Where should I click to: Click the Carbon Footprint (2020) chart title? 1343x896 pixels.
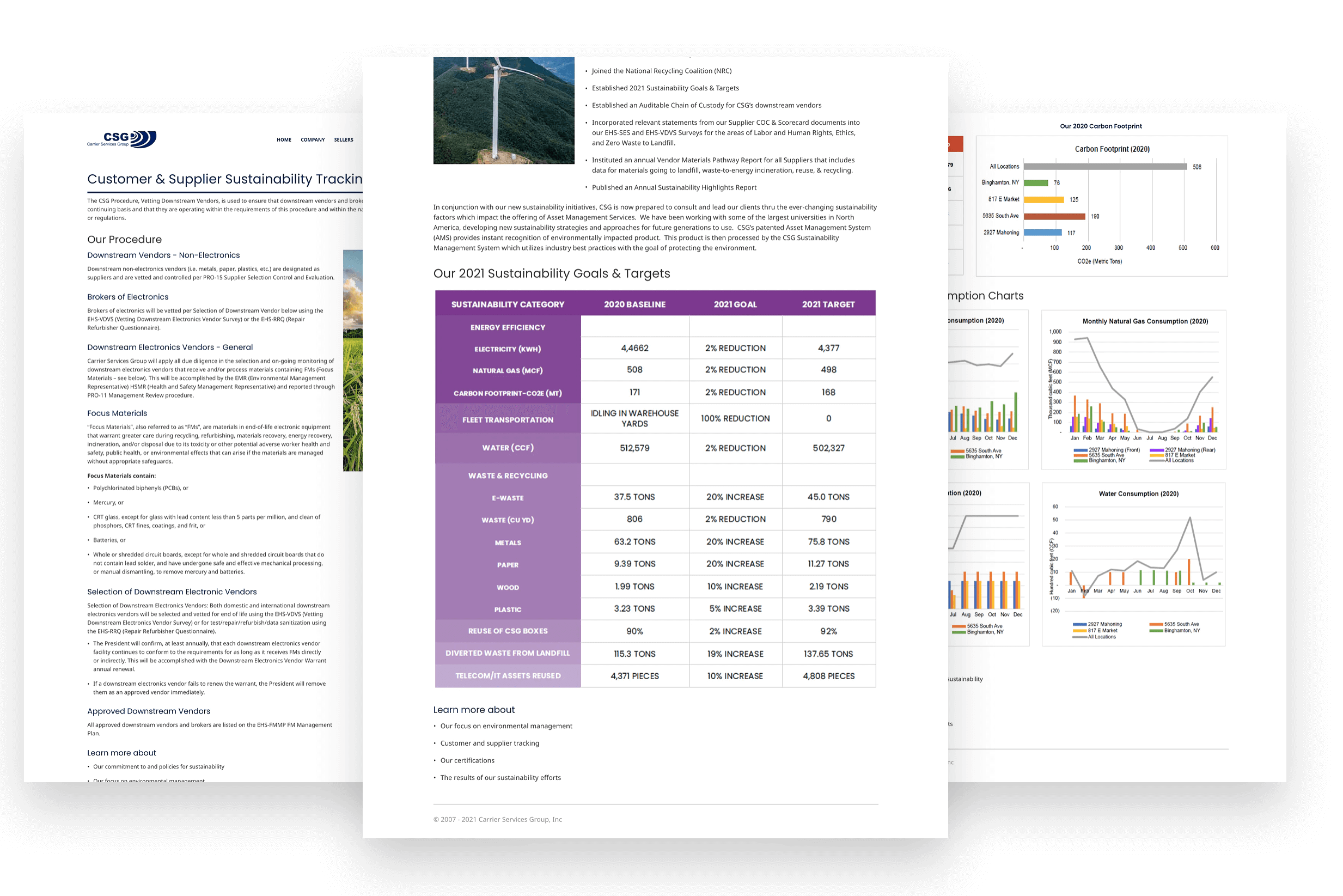[1112, 149]
